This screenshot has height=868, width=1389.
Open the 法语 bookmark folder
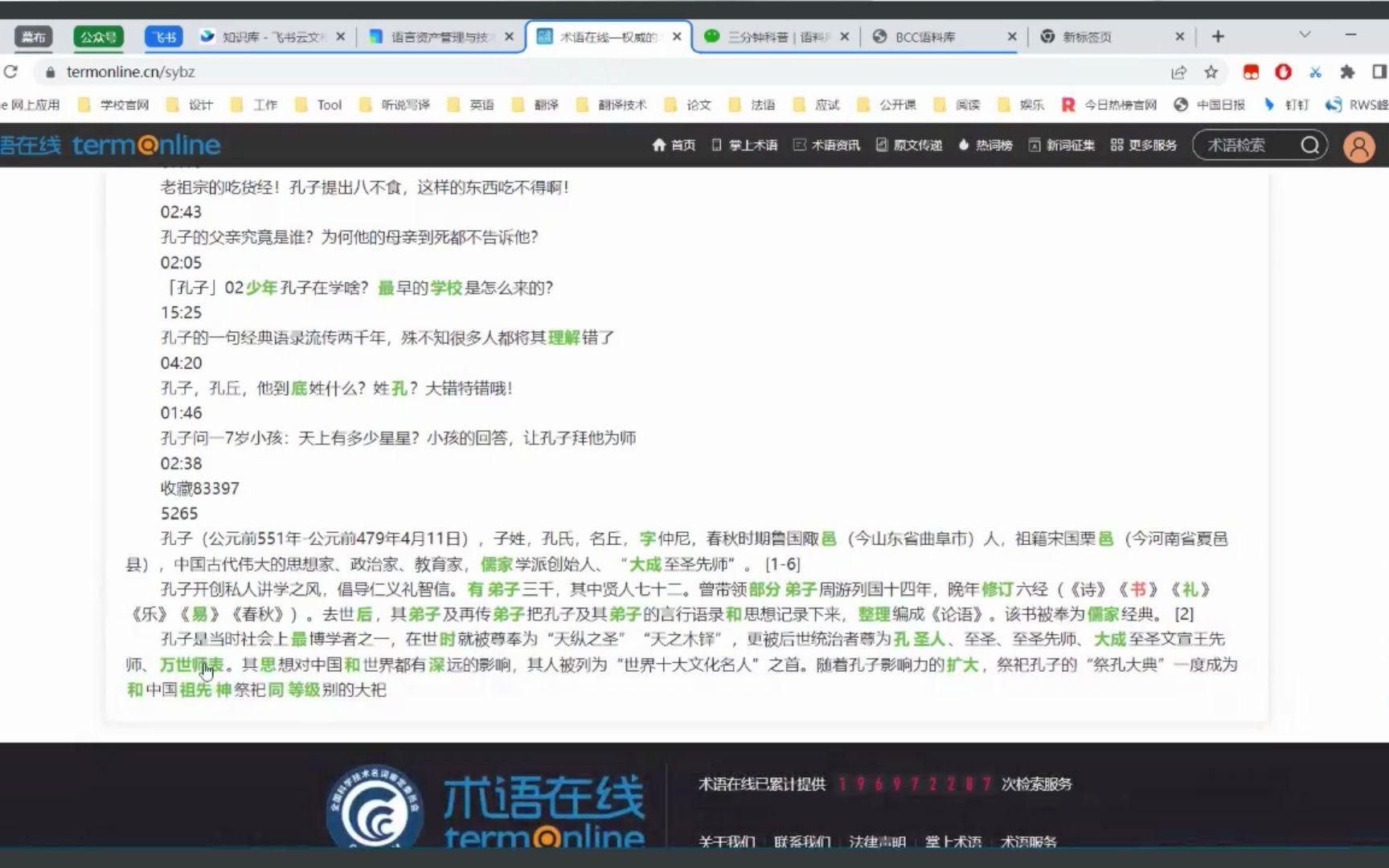click(753, 105)
